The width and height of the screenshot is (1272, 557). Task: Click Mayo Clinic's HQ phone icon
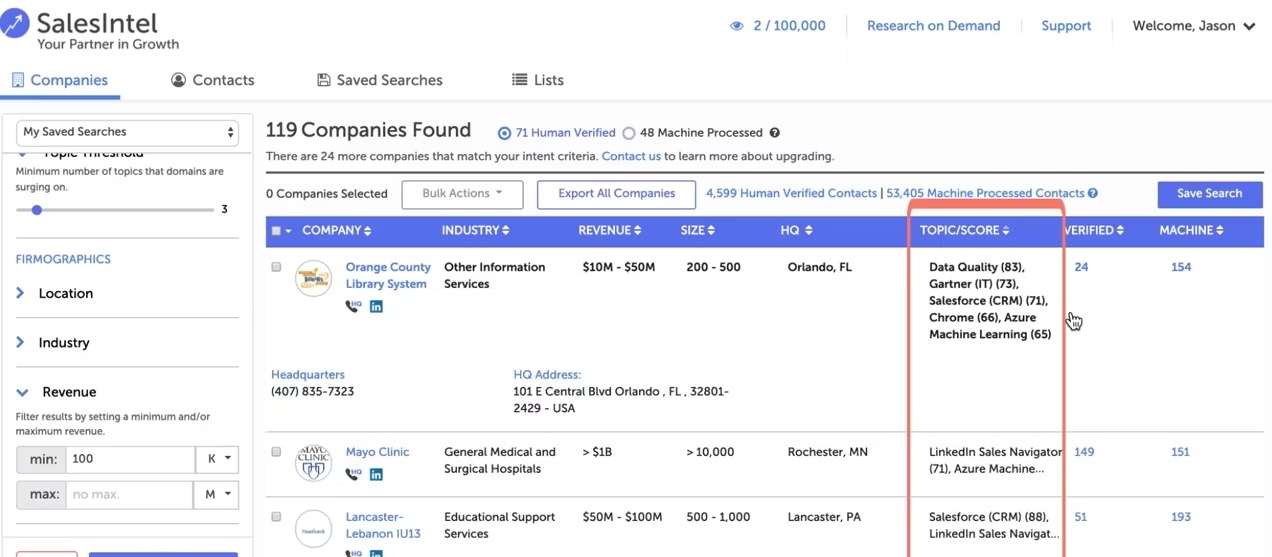point(353,475)
